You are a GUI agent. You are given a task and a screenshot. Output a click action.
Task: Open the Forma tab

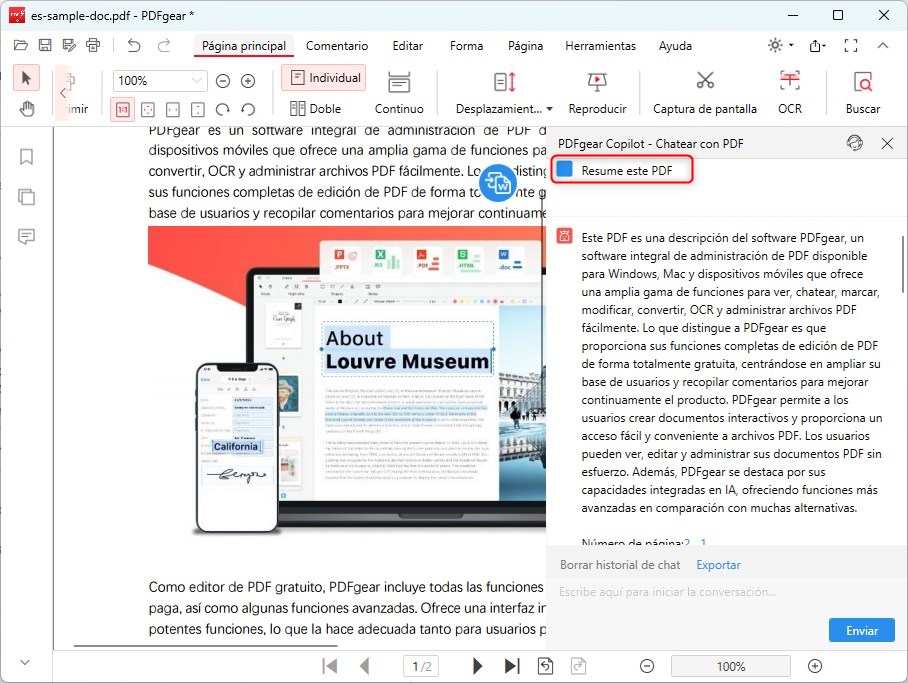(466, 46)
